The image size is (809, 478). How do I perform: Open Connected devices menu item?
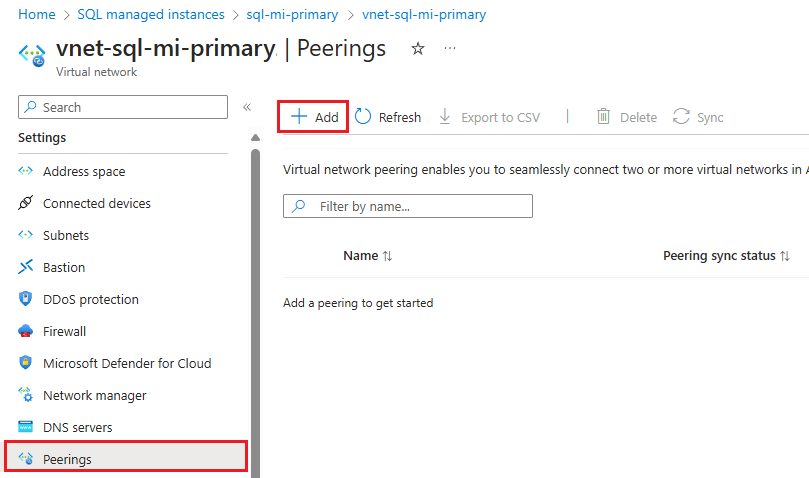click(x=97, y=203)
